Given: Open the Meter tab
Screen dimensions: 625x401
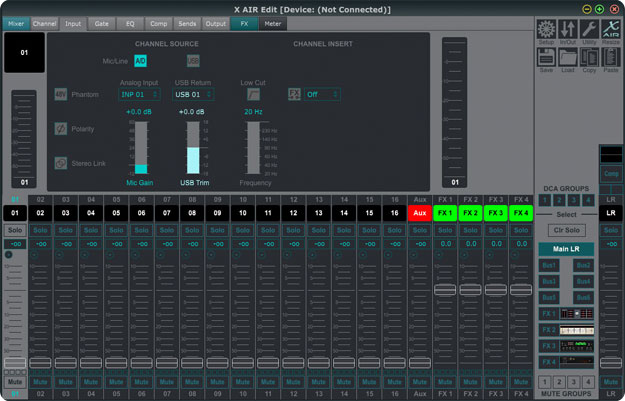Looking at the screenshot, I should pos(273,24).
